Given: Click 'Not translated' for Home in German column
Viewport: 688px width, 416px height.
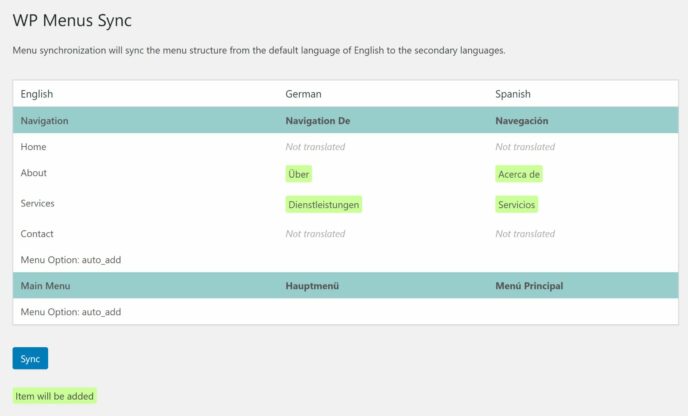Looking at the screenshot, I should coord(315,147).
